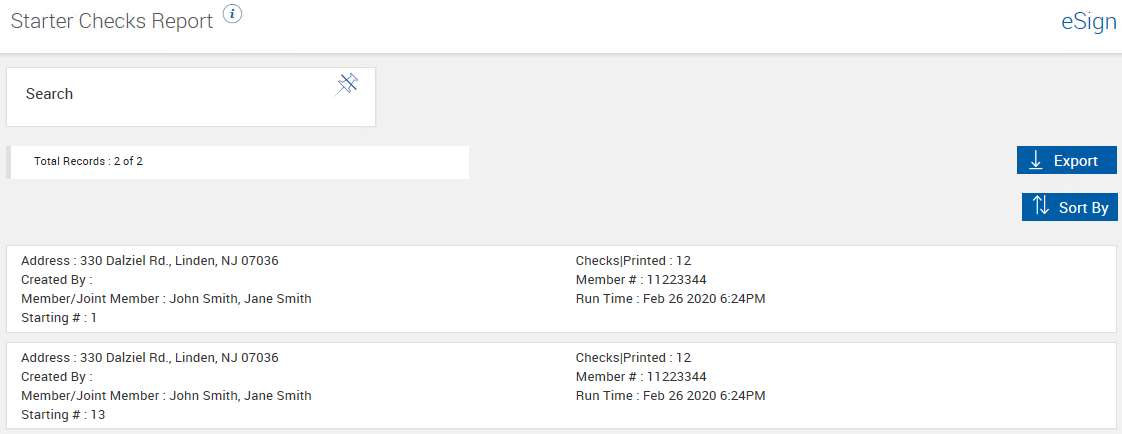
Task: Select the record with Starting # 1
Action: click(x=59, y=318)
